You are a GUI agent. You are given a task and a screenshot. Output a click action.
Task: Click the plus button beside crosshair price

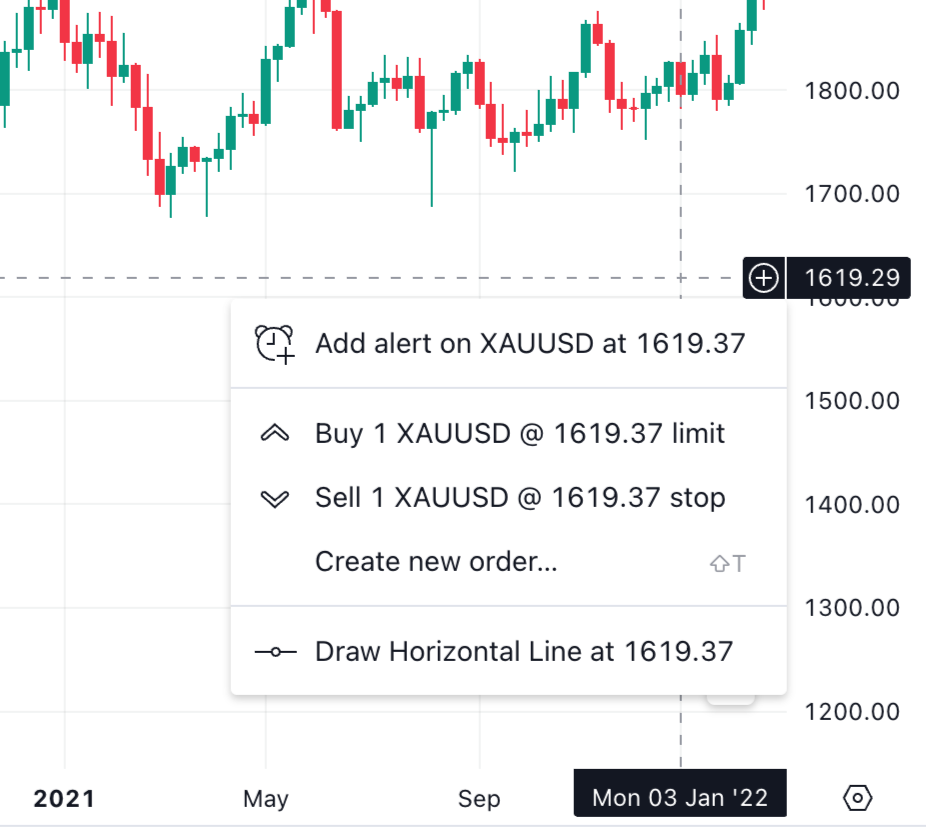pyautogui.click(x=764, y=278)
